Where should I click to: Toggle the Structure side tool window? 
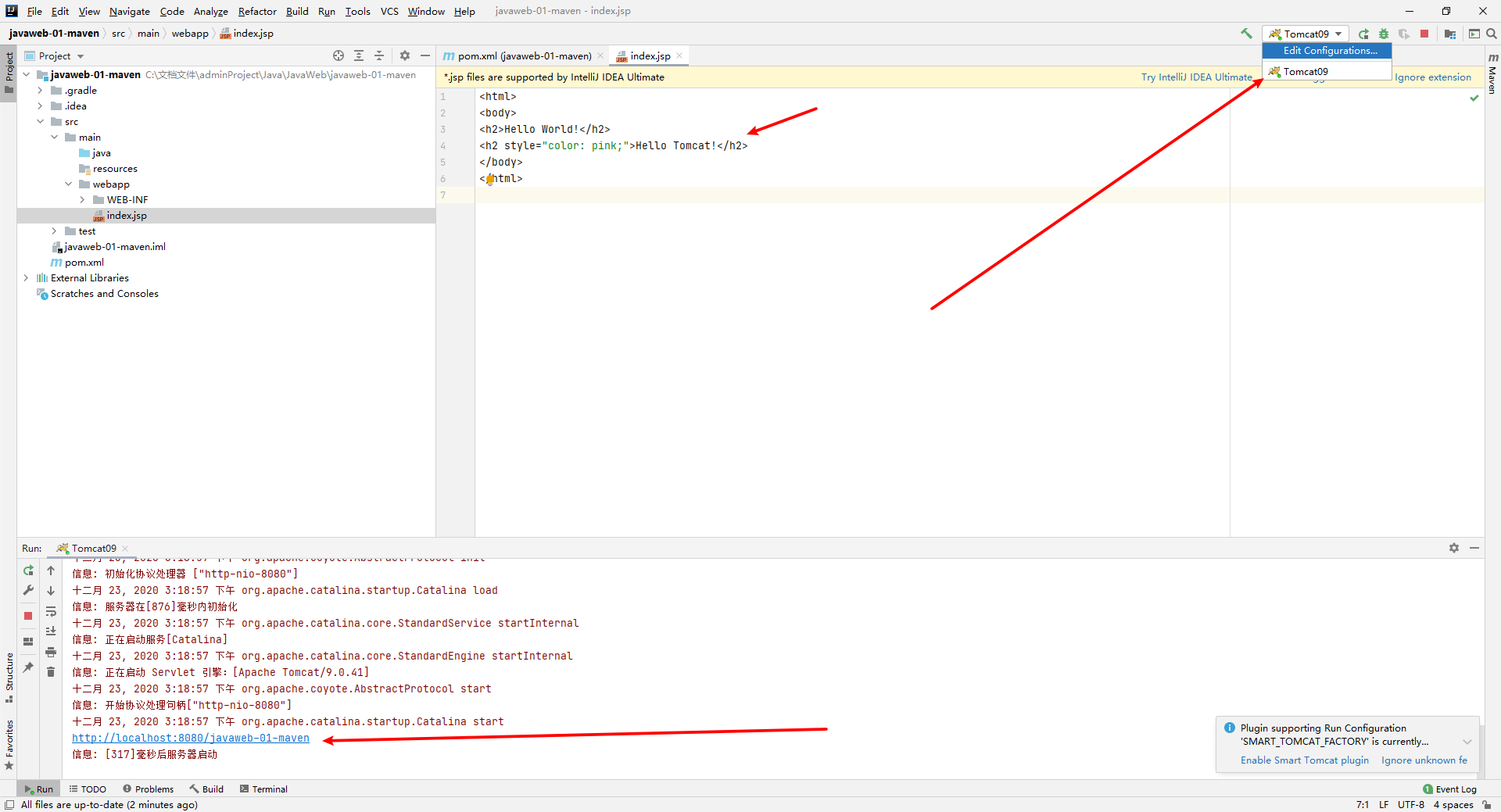coord(9,677)
